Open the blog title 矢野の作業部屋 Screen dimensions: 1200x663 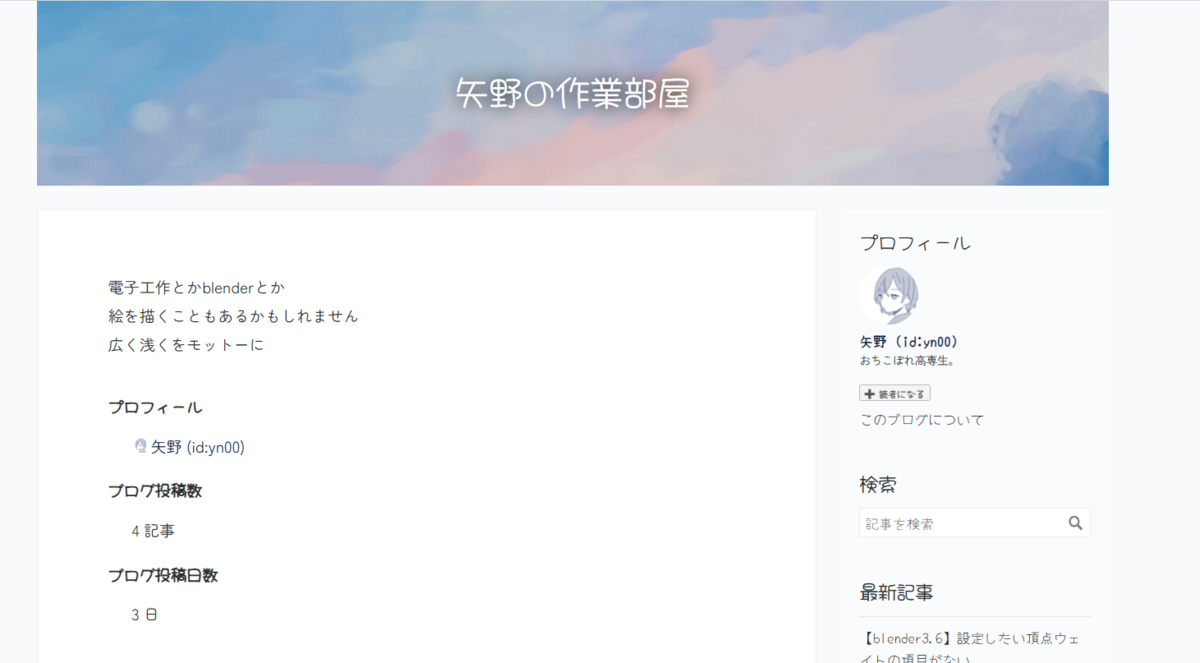[x=573, y=94]
